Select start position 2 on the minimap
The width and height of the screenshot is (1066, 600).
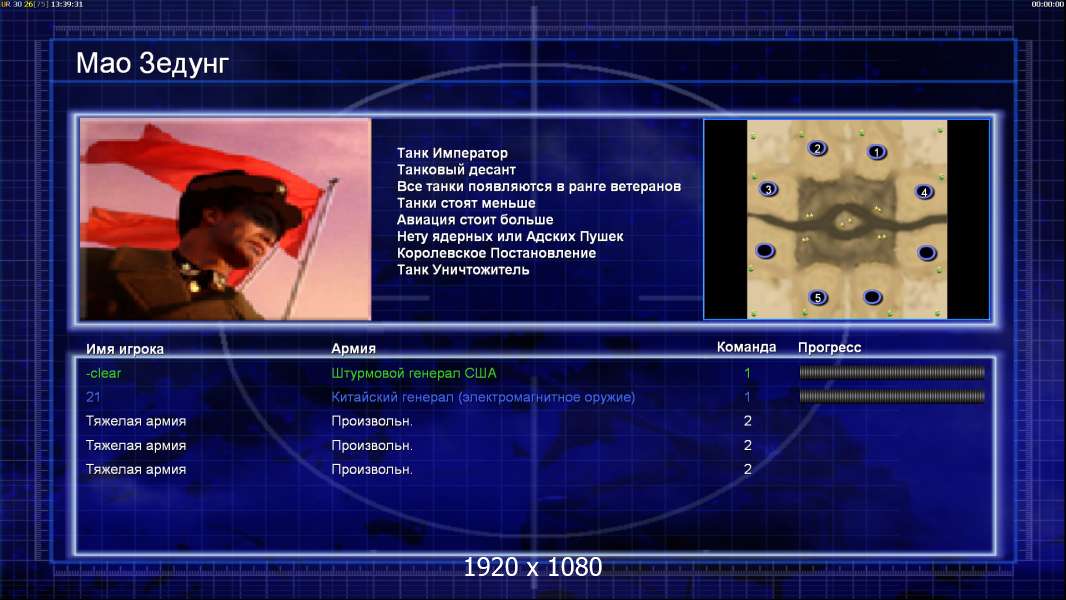click(x=817, y=148)
